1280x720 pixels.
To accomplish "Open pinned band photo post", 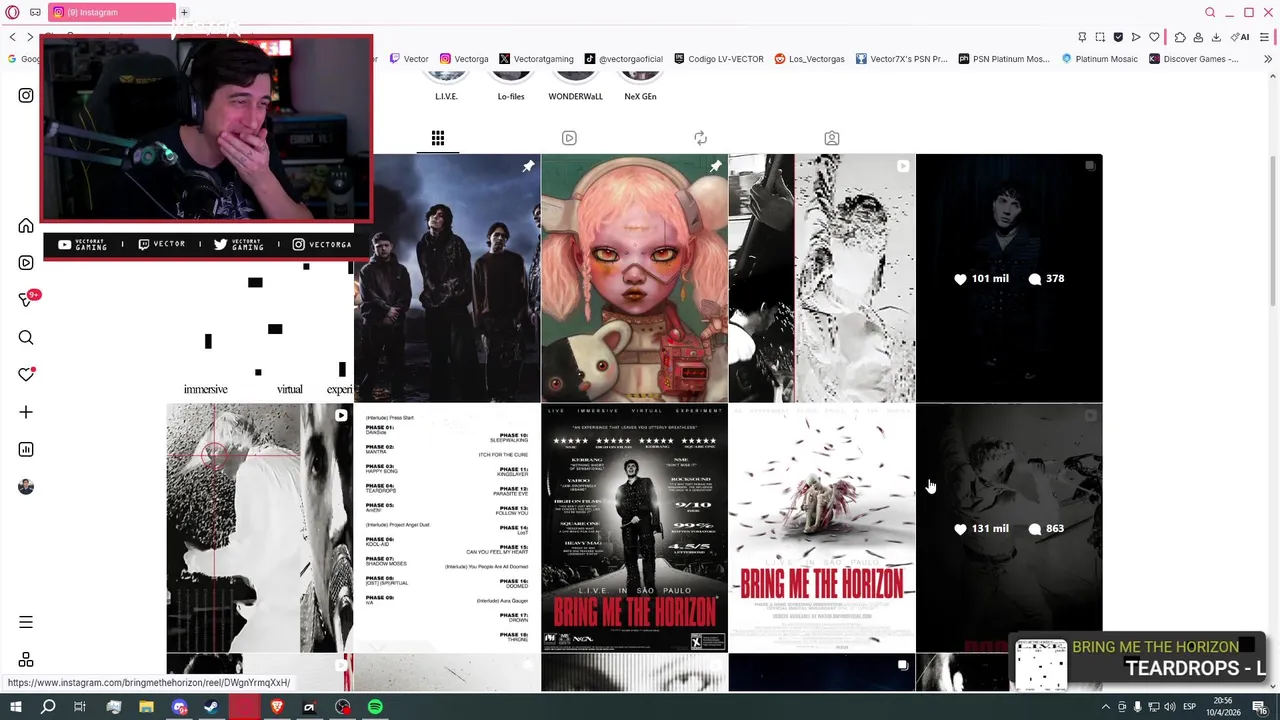I will [447, 278].
